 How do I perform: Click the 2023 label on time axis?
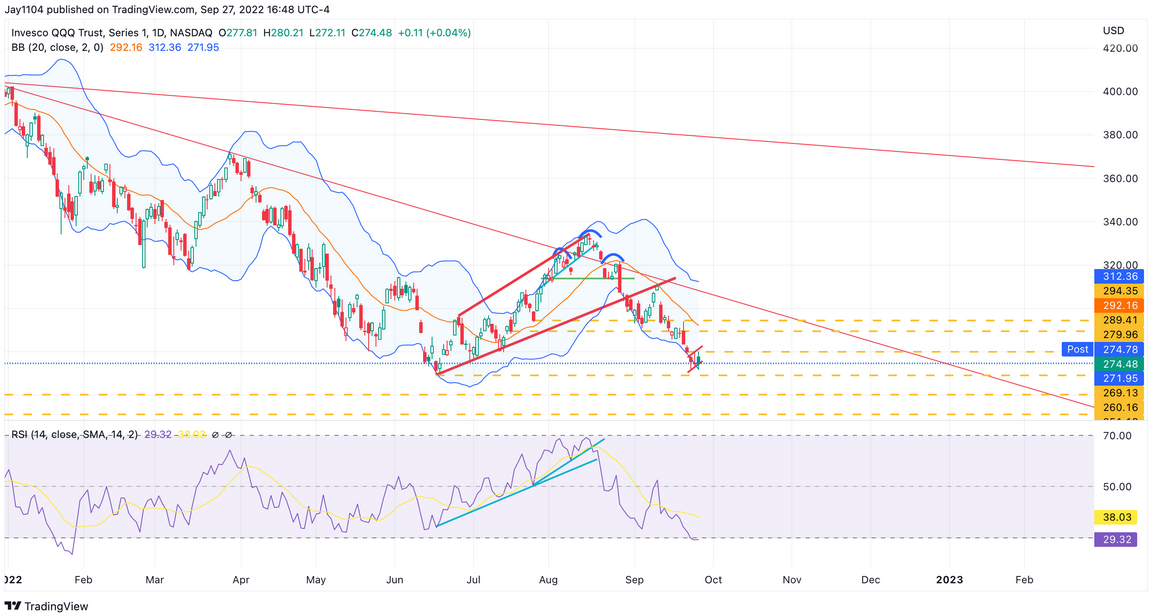pos(950,580)
